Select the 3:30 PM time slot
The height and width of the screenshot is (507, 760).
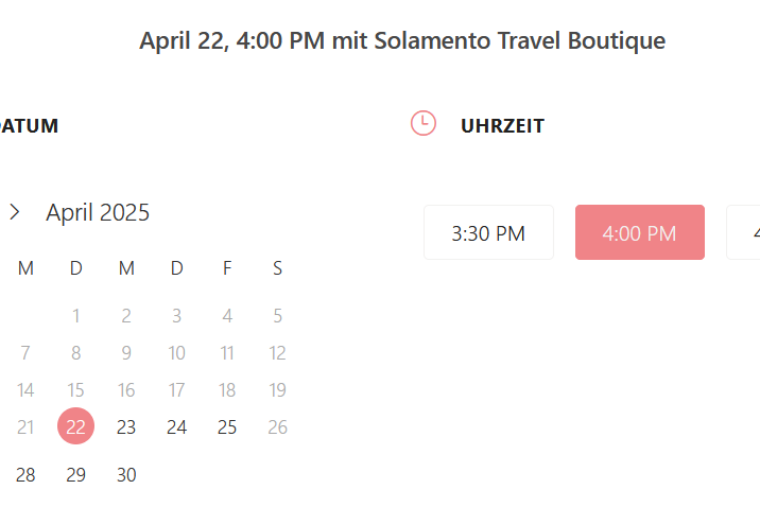point(488,233)
